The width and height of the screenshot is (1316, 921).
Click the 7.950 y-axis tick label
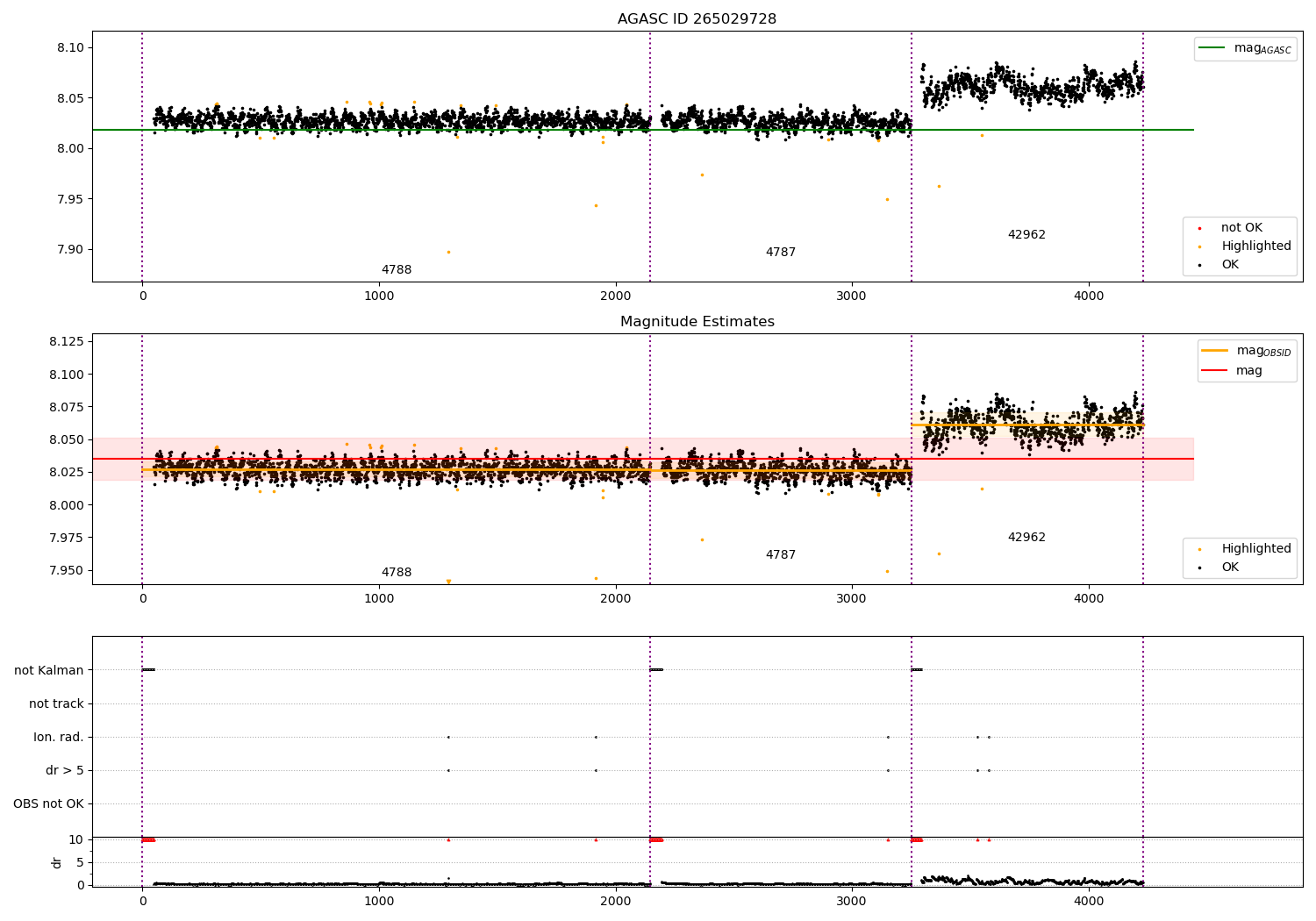pyautogui.click(x=68, y=570)
